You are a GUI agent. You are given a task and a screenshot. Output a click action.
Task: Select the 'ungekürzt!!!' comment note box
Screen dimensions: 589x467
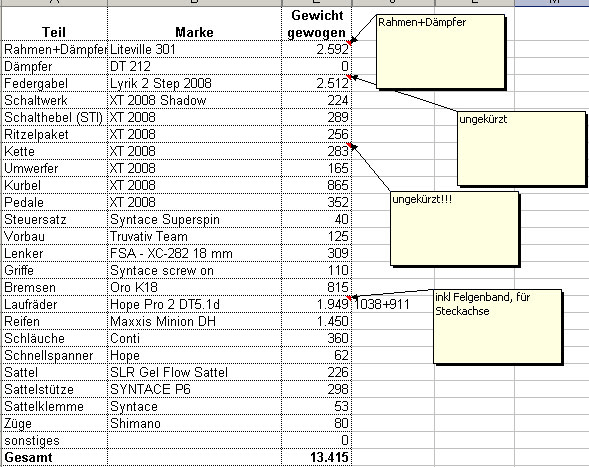coord(455,228)
